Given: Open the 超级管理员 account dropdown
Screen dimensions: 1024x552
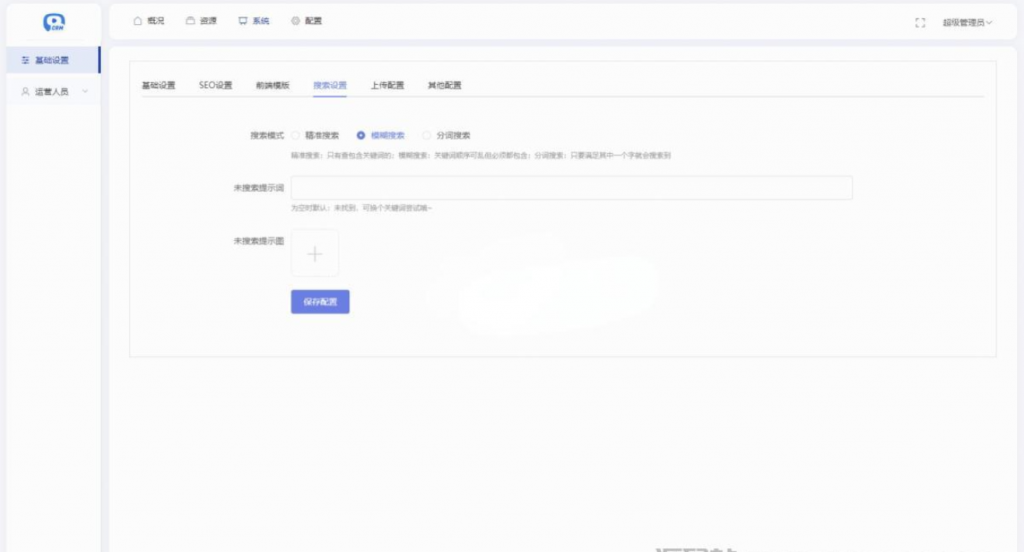Looking at the screenshot, I should point(967,23).
